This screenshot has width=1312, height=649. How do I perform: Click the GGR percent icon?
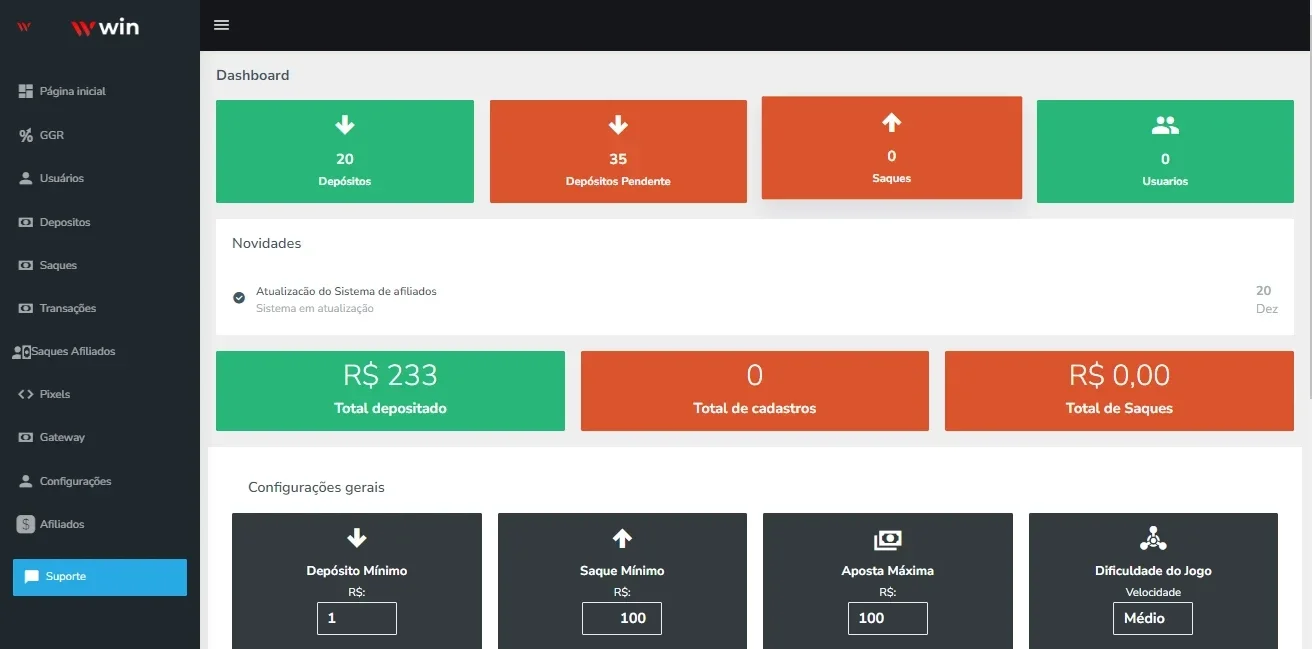click(x=26, y=135)
